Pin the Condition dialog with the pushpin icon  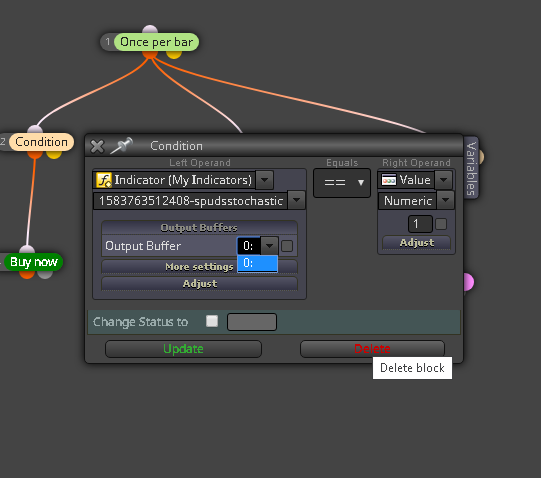(x=121, y=145)
